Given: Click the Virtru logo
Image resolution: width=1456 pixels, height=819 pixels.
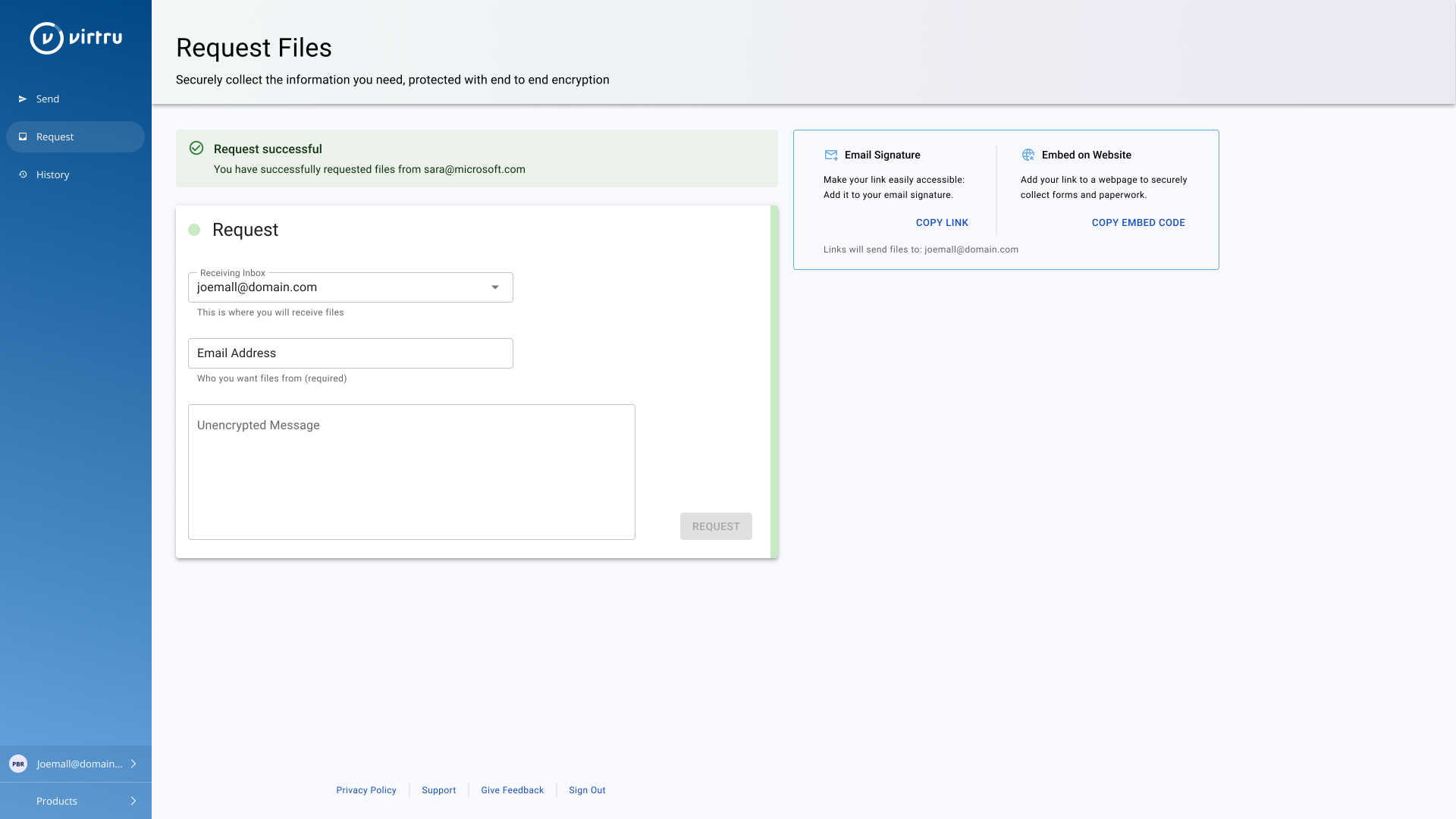Looking at the screenshot, I should tap(76, 38).
